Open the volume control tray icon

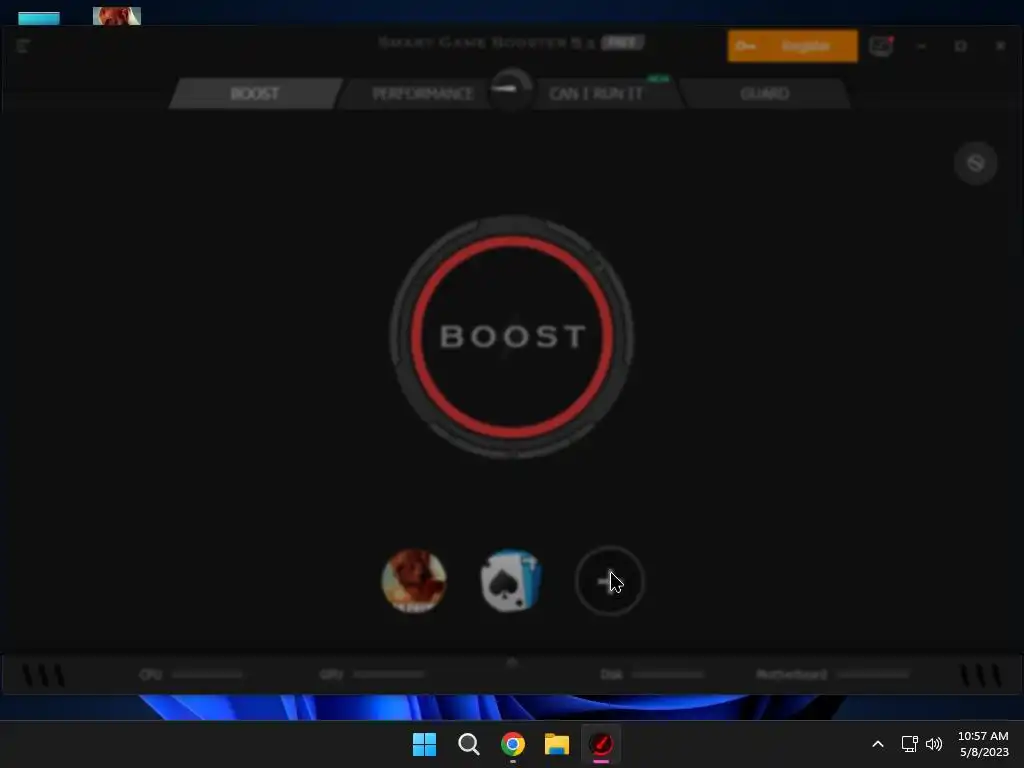pos(934,744)
